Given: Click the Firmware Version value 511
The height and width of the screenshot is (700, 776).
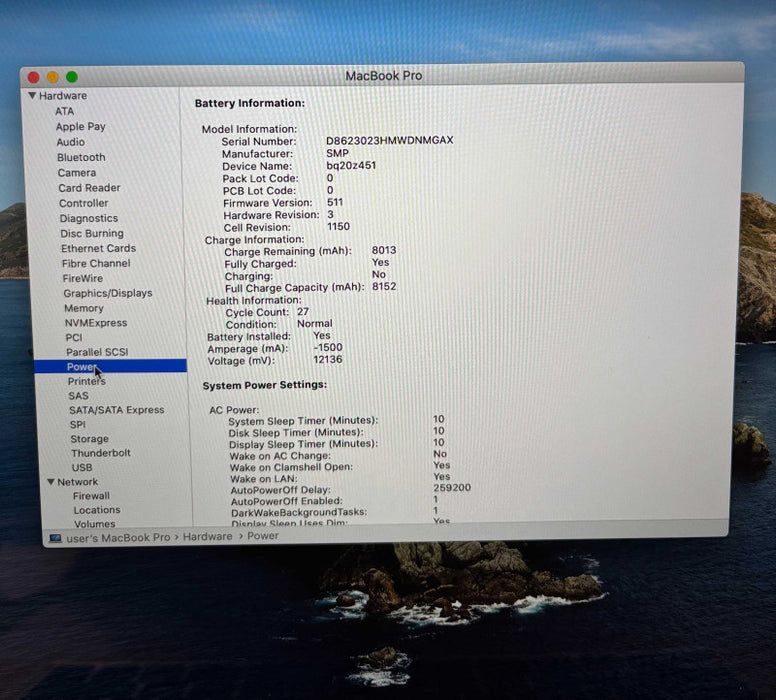Looking at the screenshot, I should tap(335, 202).
